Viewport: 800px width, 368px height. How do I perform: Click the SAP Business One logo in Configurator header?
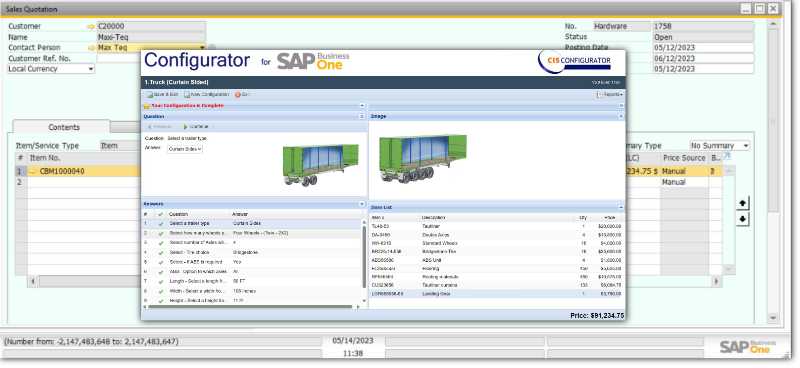pyautogui.click(x=313, y=61)
